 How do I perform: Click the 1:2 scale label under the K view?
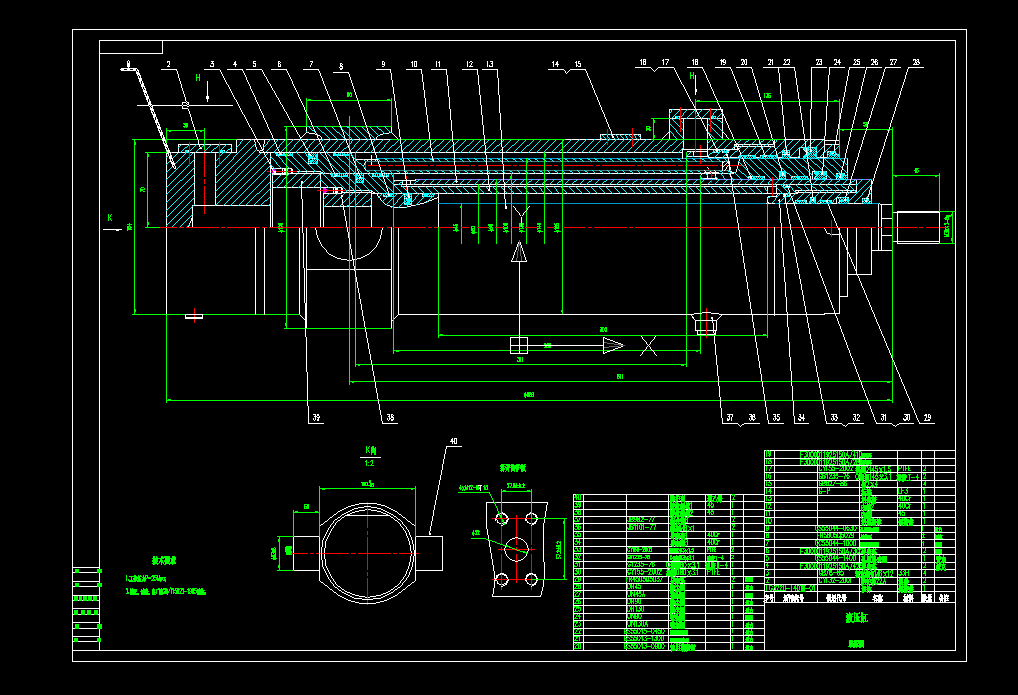click(x=369, y=463)
